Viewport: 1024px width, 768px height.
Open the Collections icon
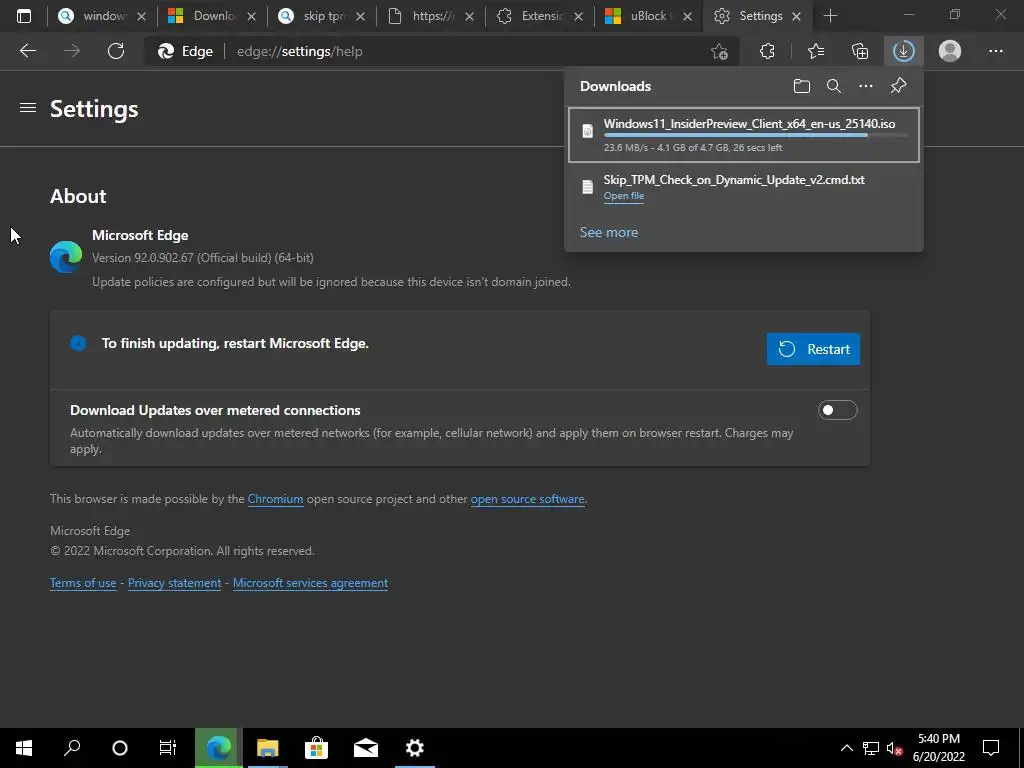[860, 51]
